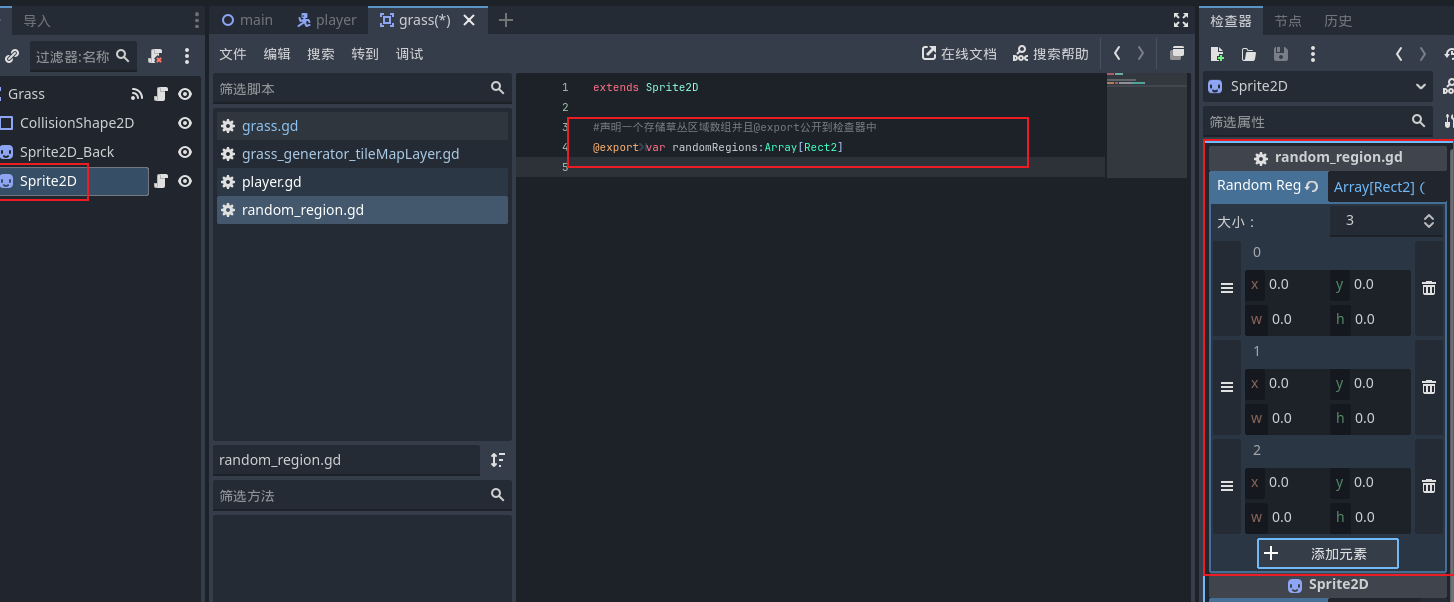Go to previous object in inspector history
The width and height of the screenshot is (1454, 602).
click(1399, 54)
